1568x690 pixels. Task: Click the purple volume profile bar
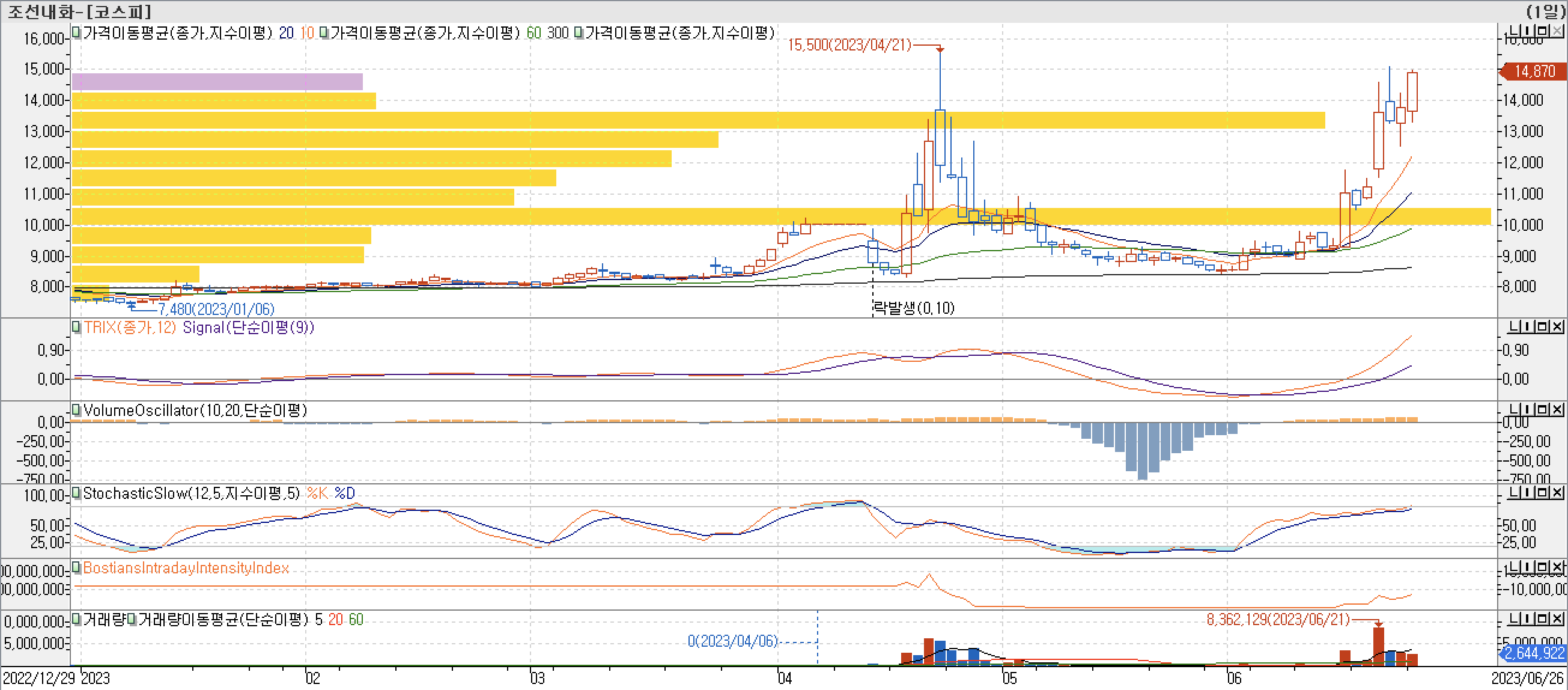217,82
